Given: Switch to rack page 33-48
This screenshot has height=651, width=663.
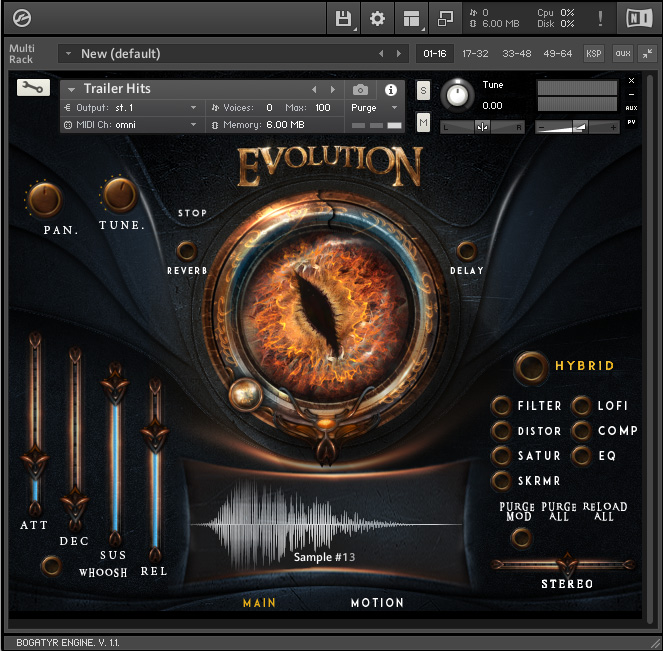Looking at the screenshot, I should click(x=517, y=54).
